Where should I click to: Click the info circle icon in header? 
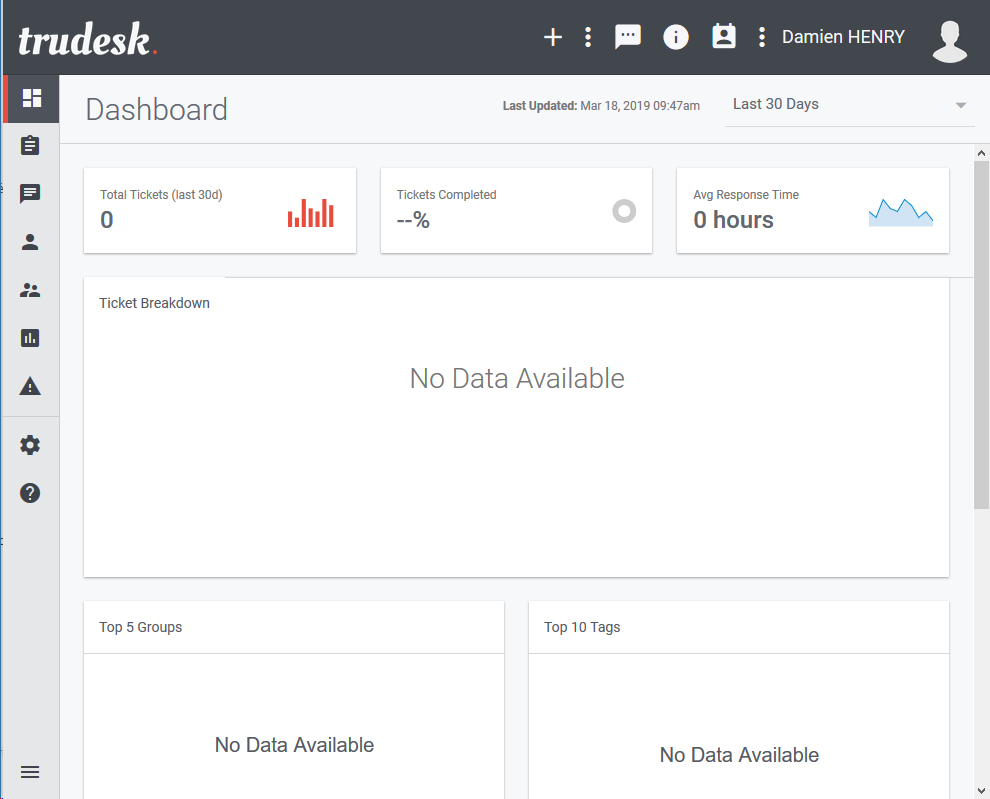pos(676,37)
